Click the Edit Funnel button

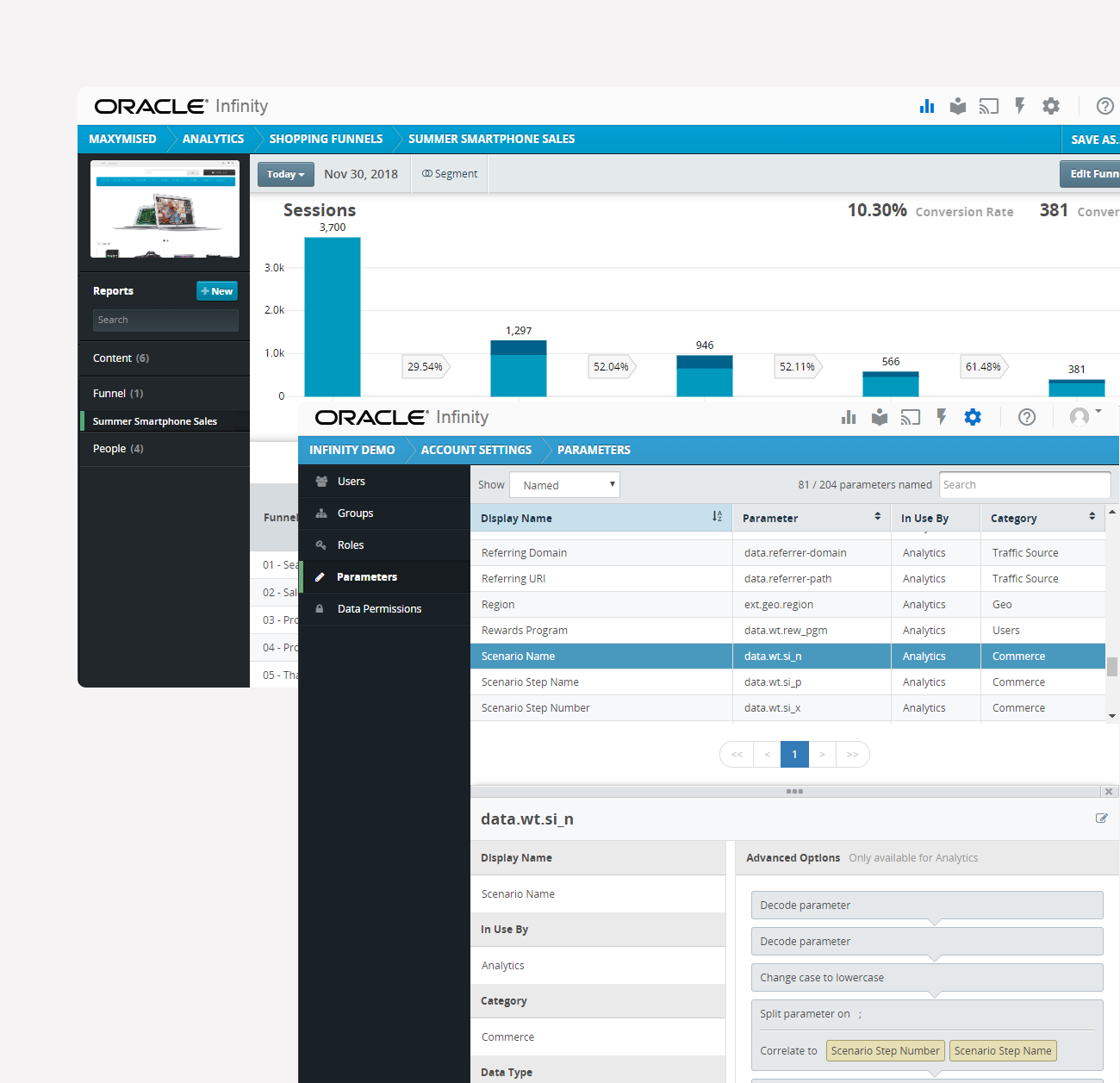(1090, 174)
